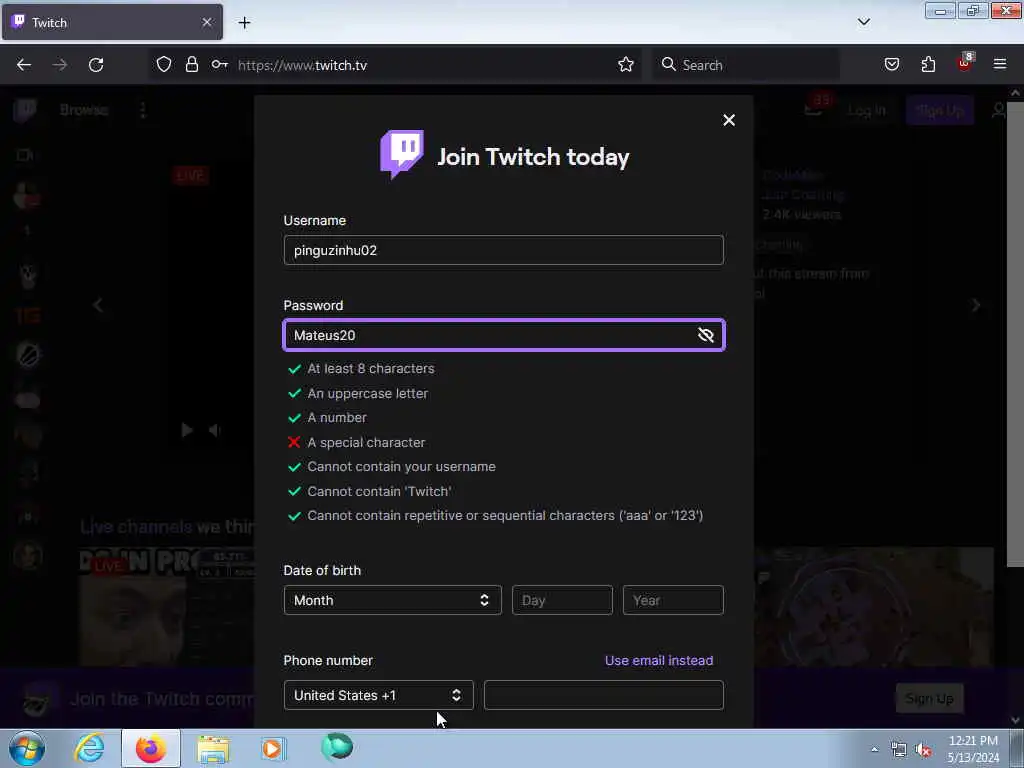Go to previous featured stream arrow
Viewport: 1024px width, 768px height.
click(x=98, y=305)
